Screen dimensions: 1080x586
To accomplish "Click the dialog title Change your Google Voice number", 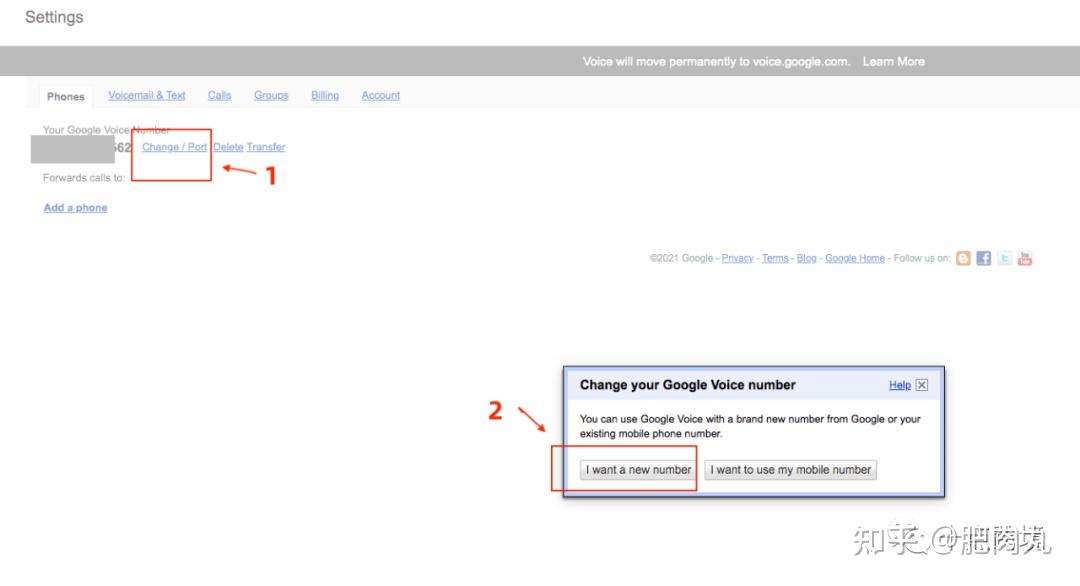I will click(687, 385).
